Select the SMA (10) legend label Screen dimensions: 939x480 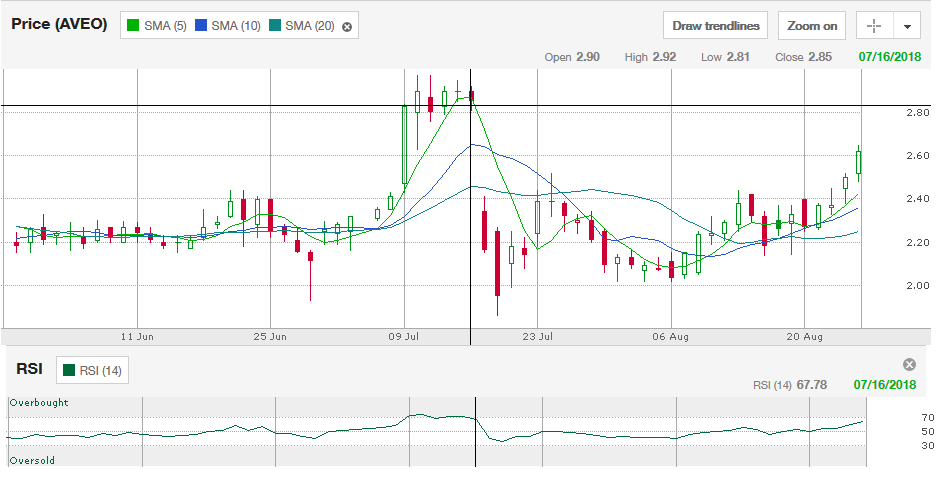(x=236, y=26)
